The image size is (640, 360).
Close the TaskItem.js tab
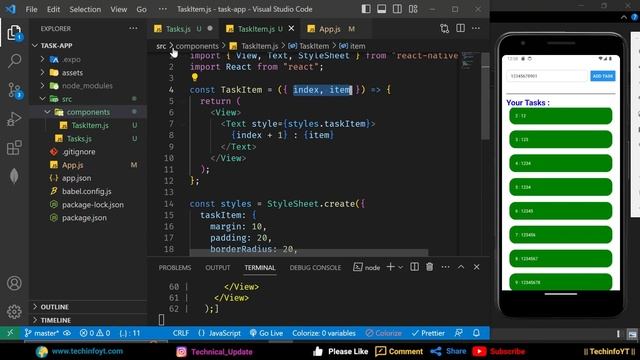click(x=291, y=29)
